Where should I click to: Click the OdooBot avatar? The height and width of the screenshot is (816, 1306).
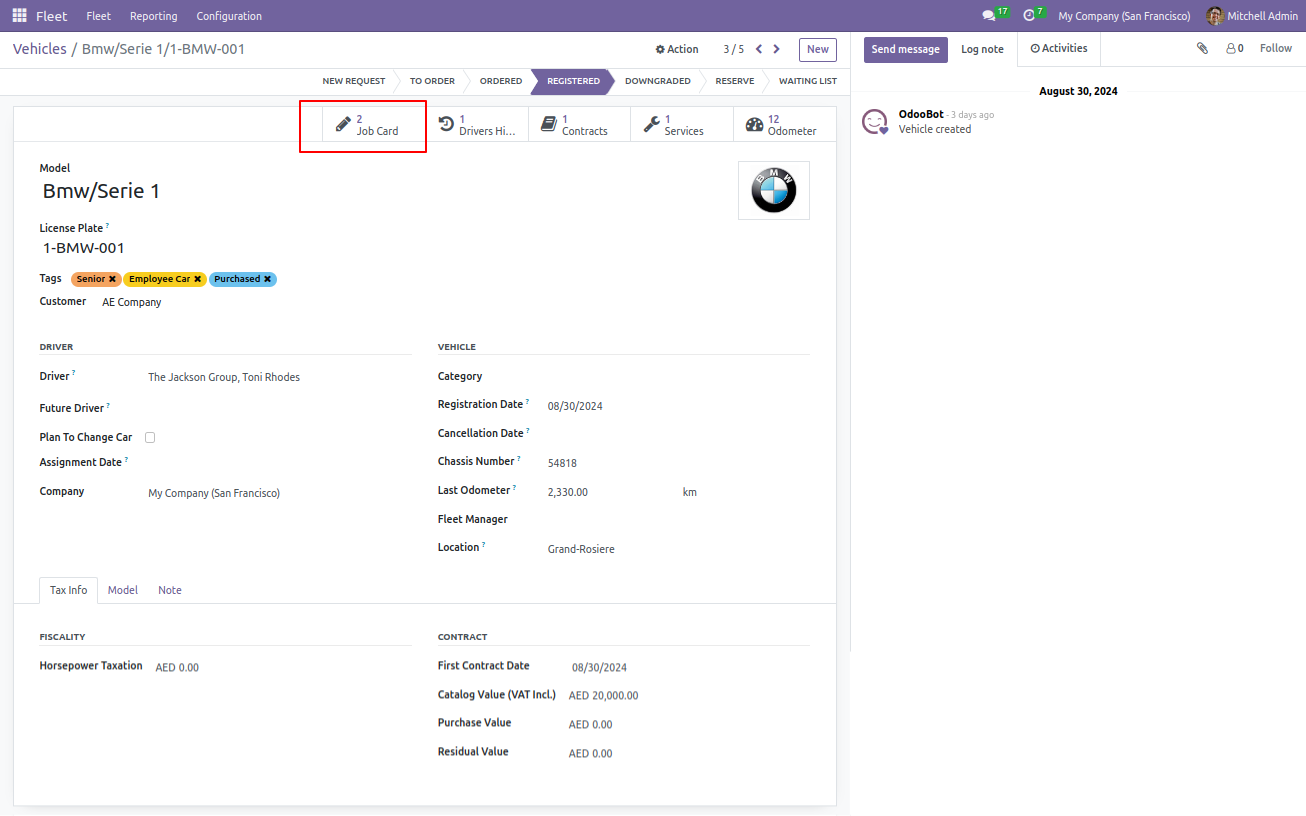tap(875, 122)
